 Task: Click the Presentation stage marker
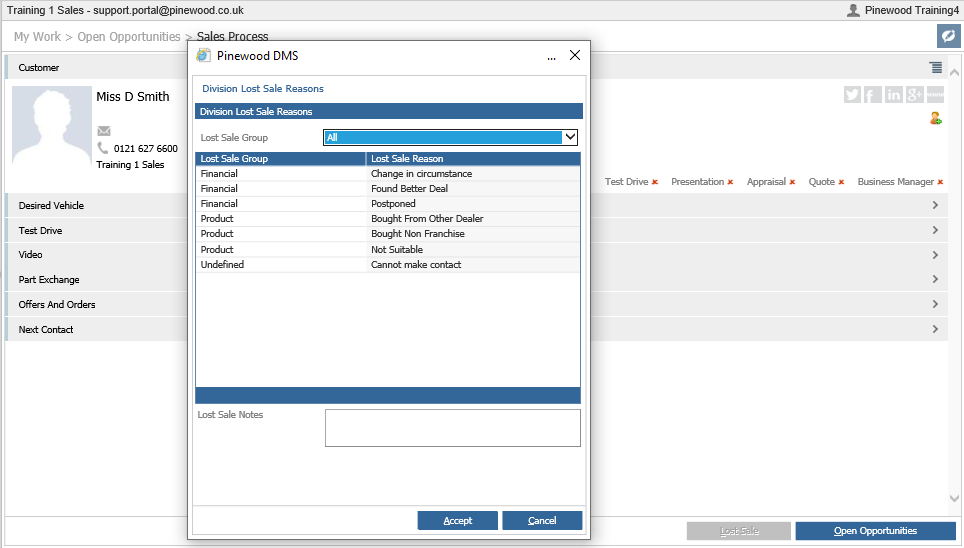coord(702,181)
